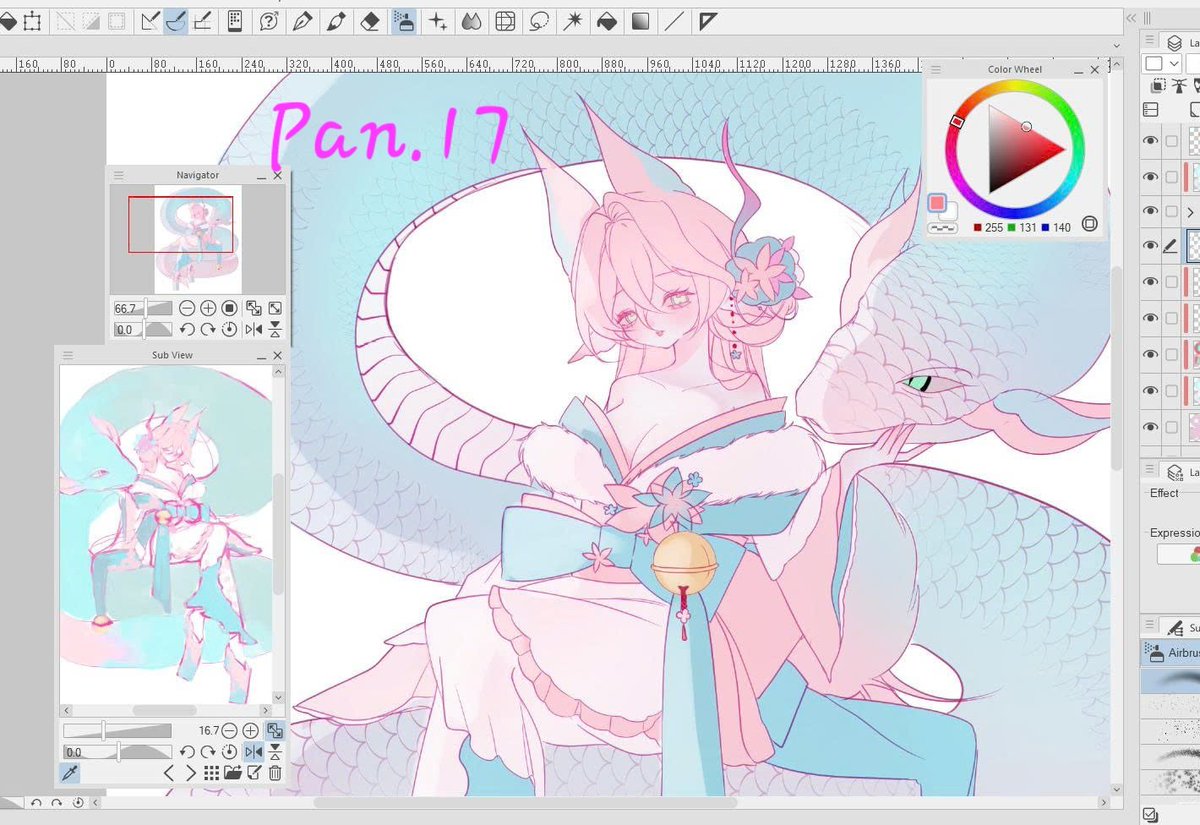Open the Layer palette menu
Viewport: 1200px width, 825px height.
pyautogui.click(x=1148, y=42)
